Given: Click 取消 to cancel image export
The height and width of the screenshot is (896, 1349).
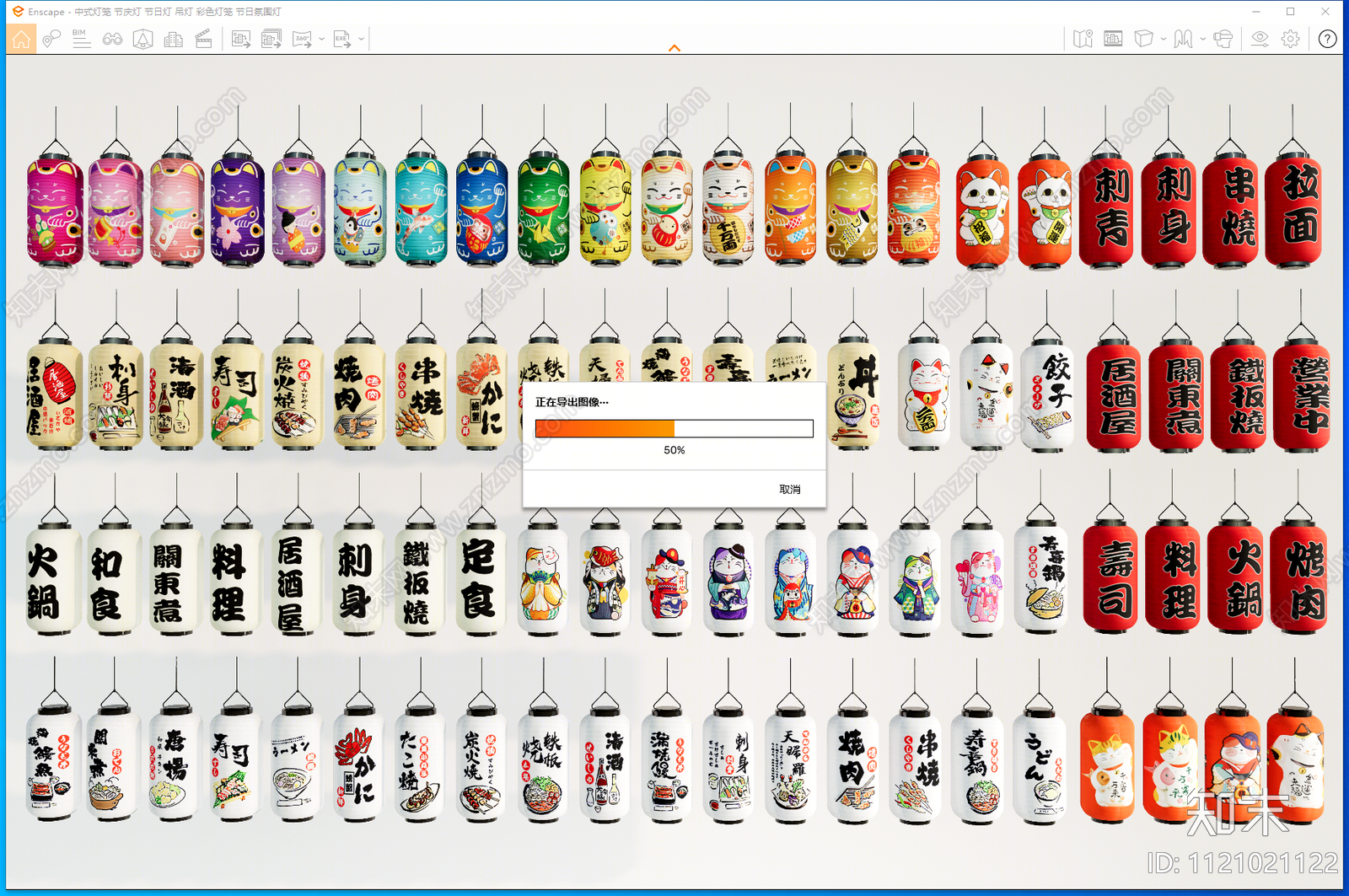Looking at the screenshot, I should point(790,490).
